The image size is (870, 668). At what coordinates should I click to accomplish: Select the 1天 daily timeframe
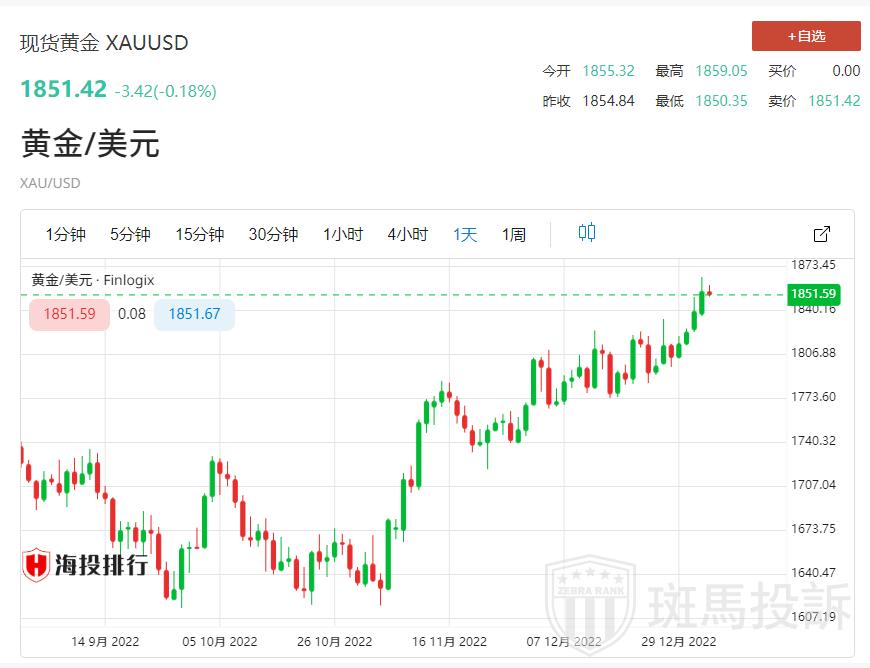[x=465, y=234]
